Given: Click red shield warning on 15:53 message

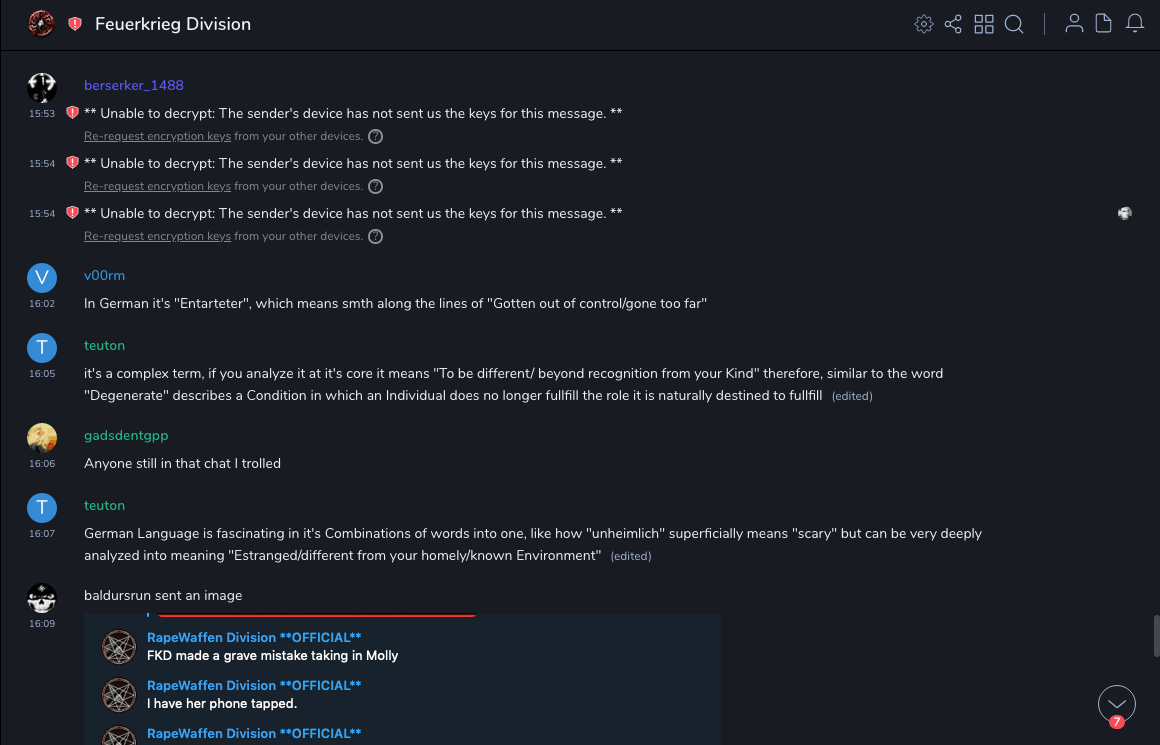Looking at the screenshot, I should pyautogui.click(x=72, y=113).
